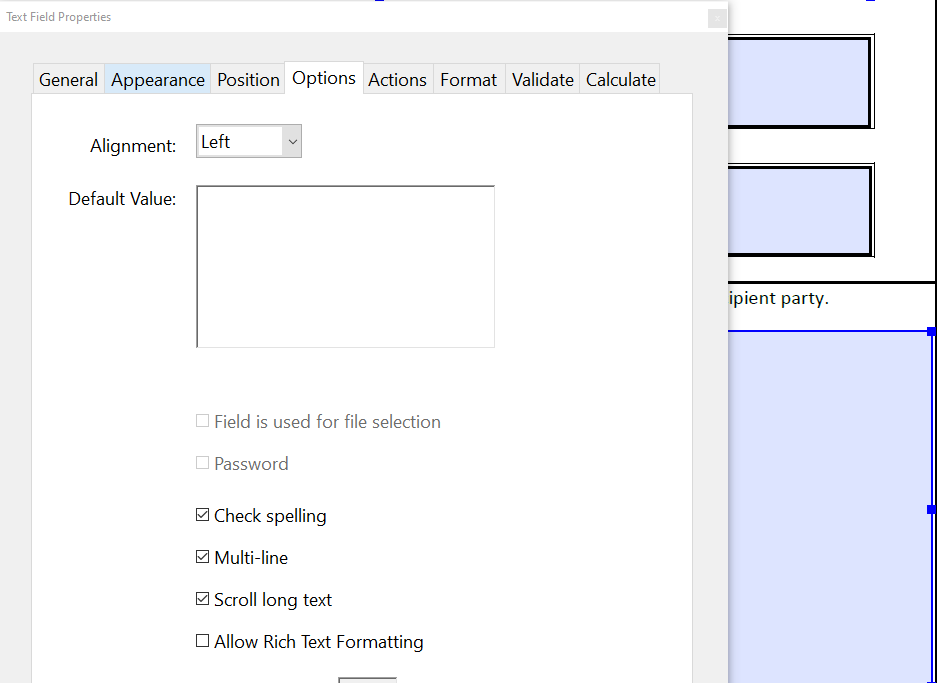Image resolution: width=943 pixels, height=683 pixels.
Task: Enable Allow Rich Text Formatting
Action: [202, 640]
